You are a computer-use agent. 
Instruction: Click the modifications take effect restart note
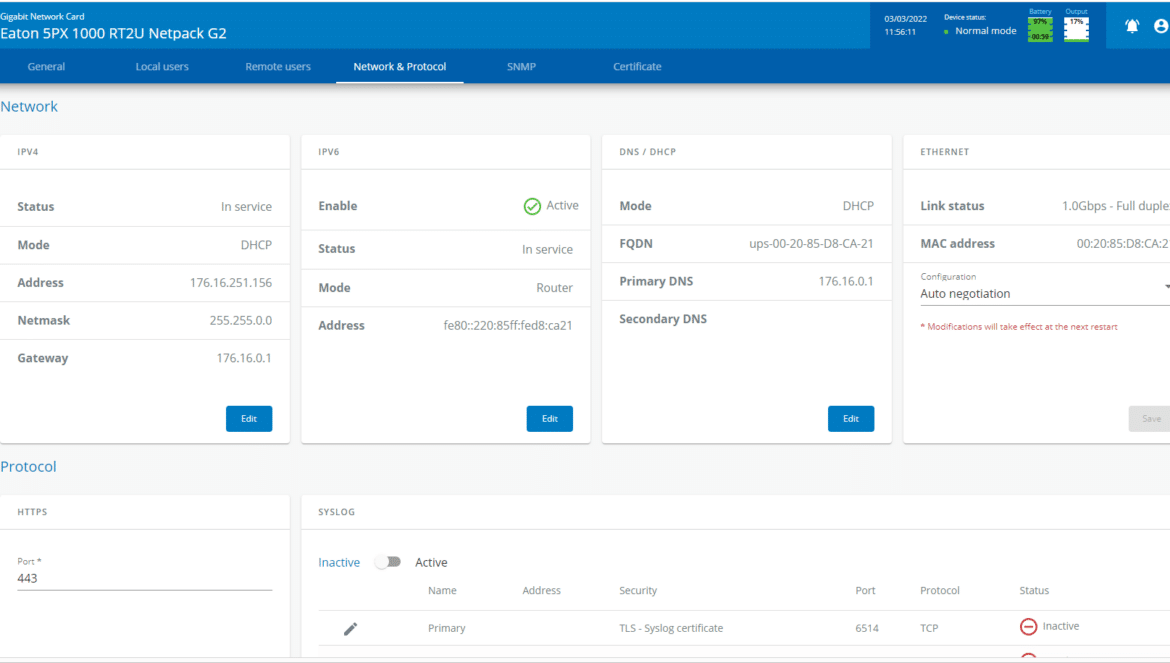[1019, 327]
